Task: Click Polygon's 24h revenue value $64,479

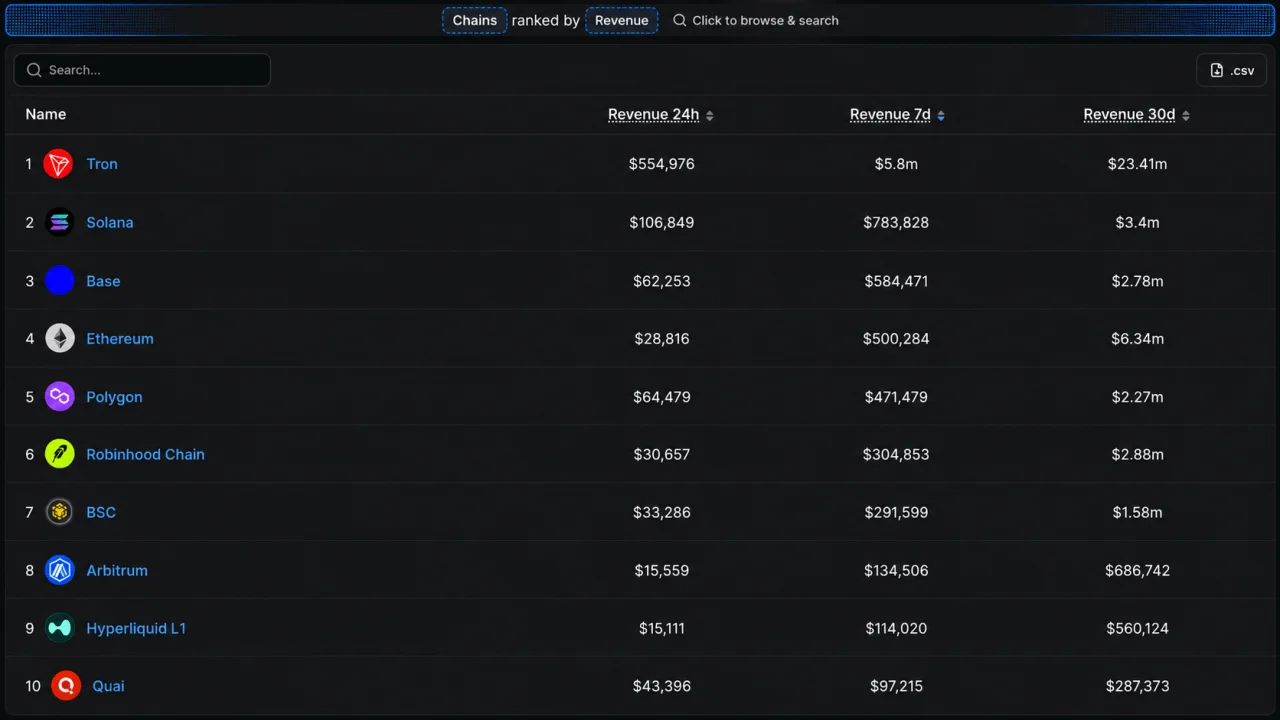Action: 662,397
